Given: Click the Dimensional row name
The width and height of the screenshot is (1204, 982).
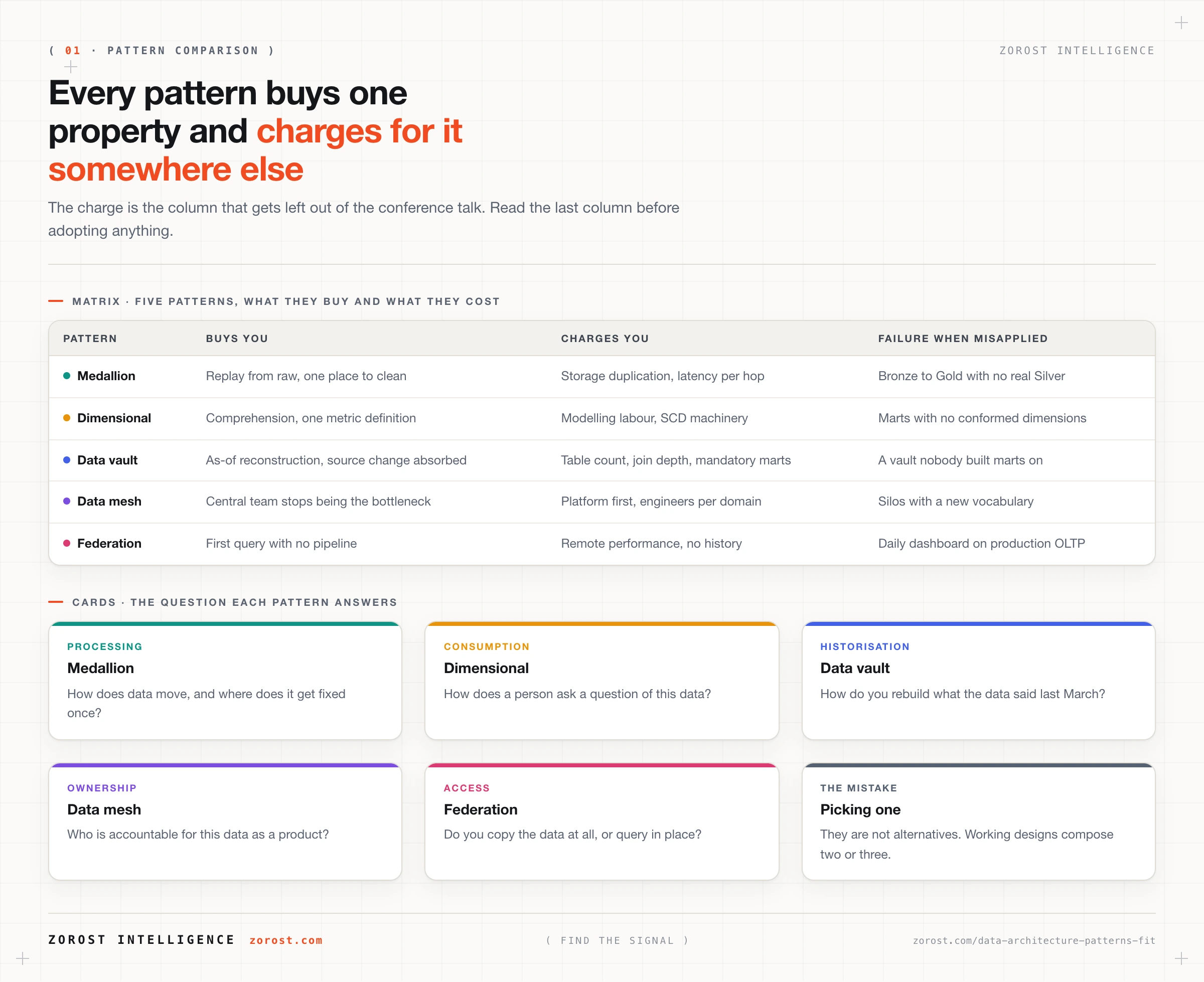Looking at the screenshot, I should tap(114, 418).
